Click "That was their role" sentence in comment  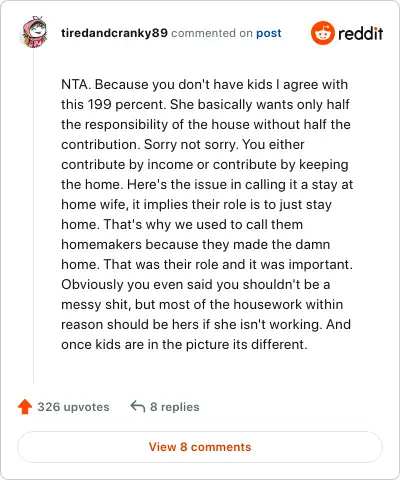pyautogui.click(x=161, y=264)
